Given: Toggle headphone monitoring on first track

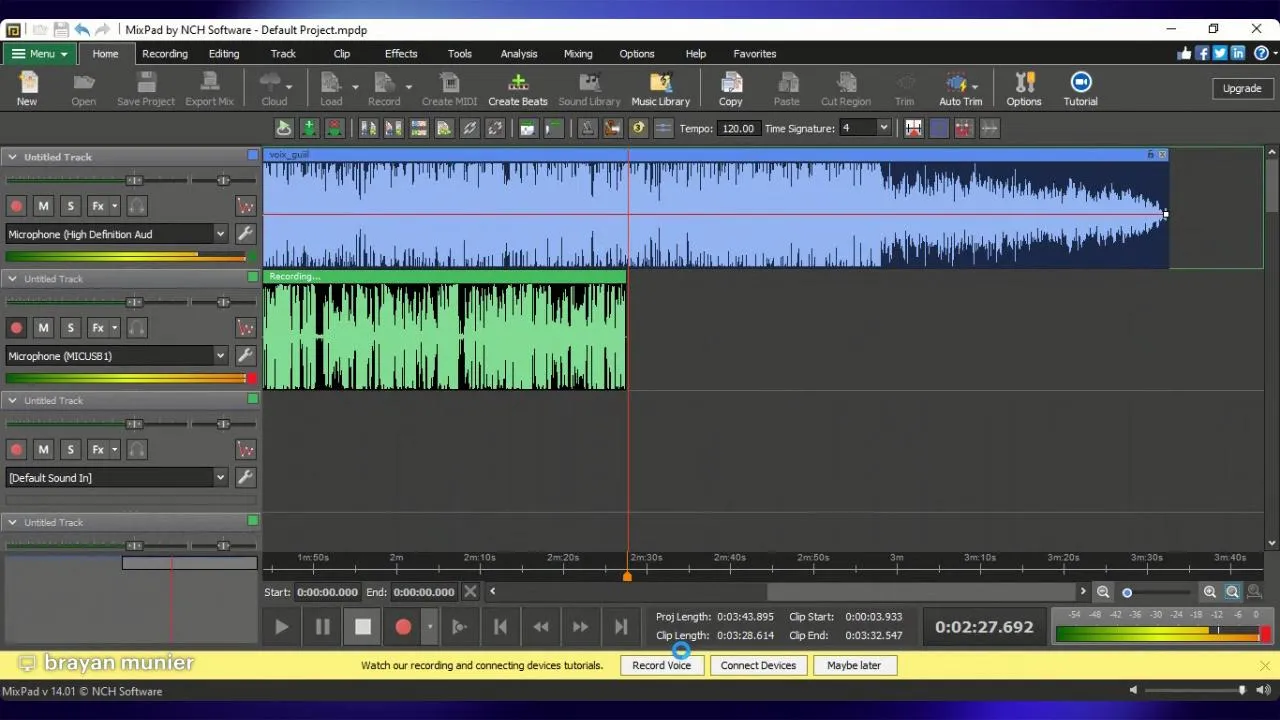Looking at the screenshot, I should point(137,206).
